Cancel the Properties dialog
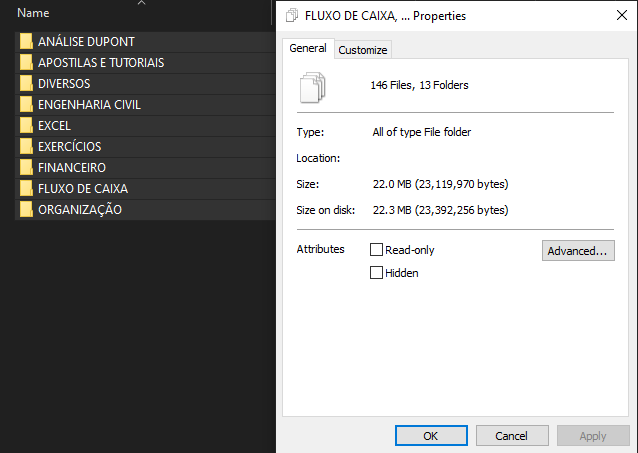The width and height of the screenshot is (638, 453). (x=512, y=436)
